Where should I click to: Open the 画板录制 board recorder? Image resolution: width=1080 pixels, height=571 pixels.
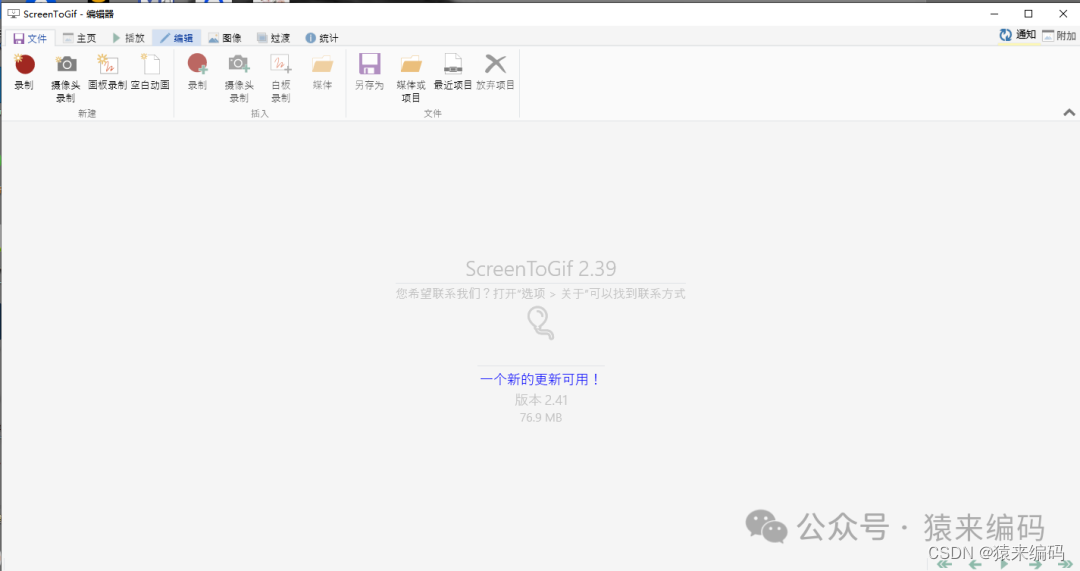[107, 72]
